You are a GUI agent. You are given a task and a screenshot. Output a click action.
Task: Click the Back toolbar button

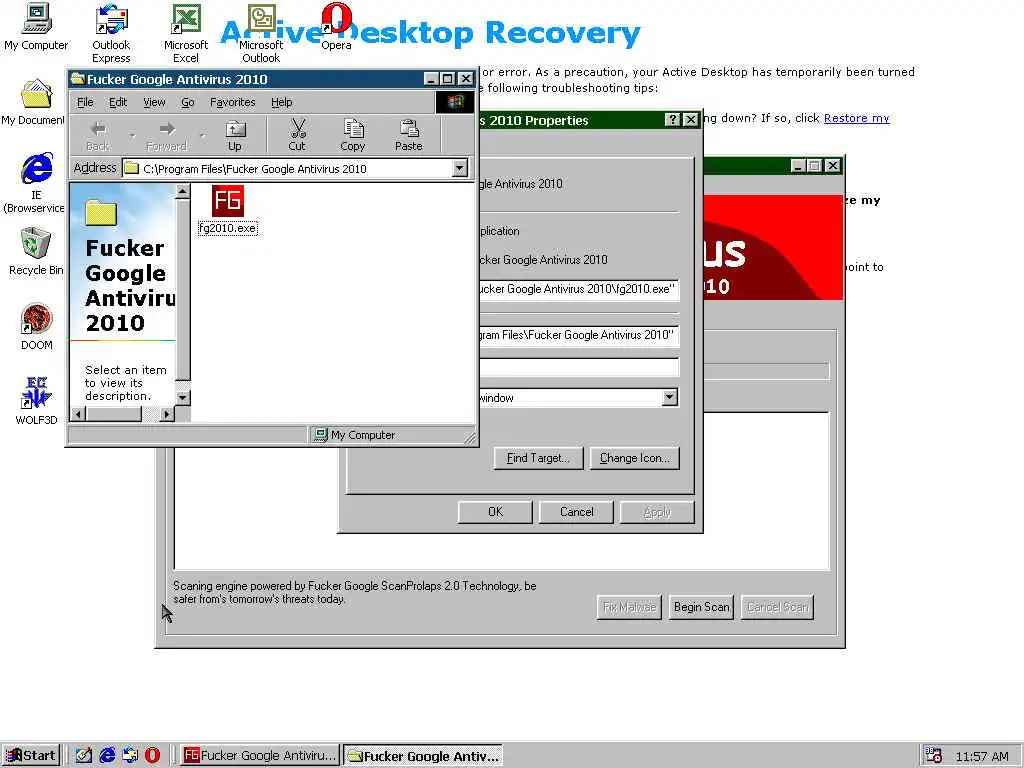pos(98,136)
